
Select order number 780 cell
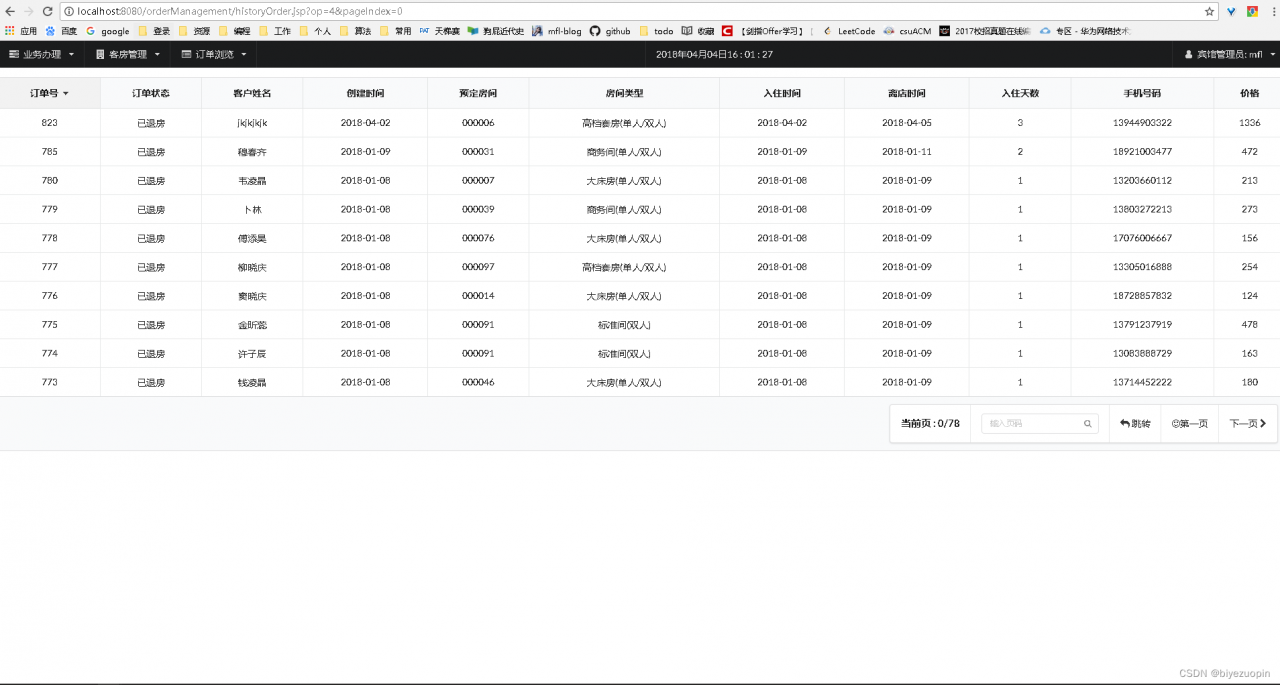point(50,181)
